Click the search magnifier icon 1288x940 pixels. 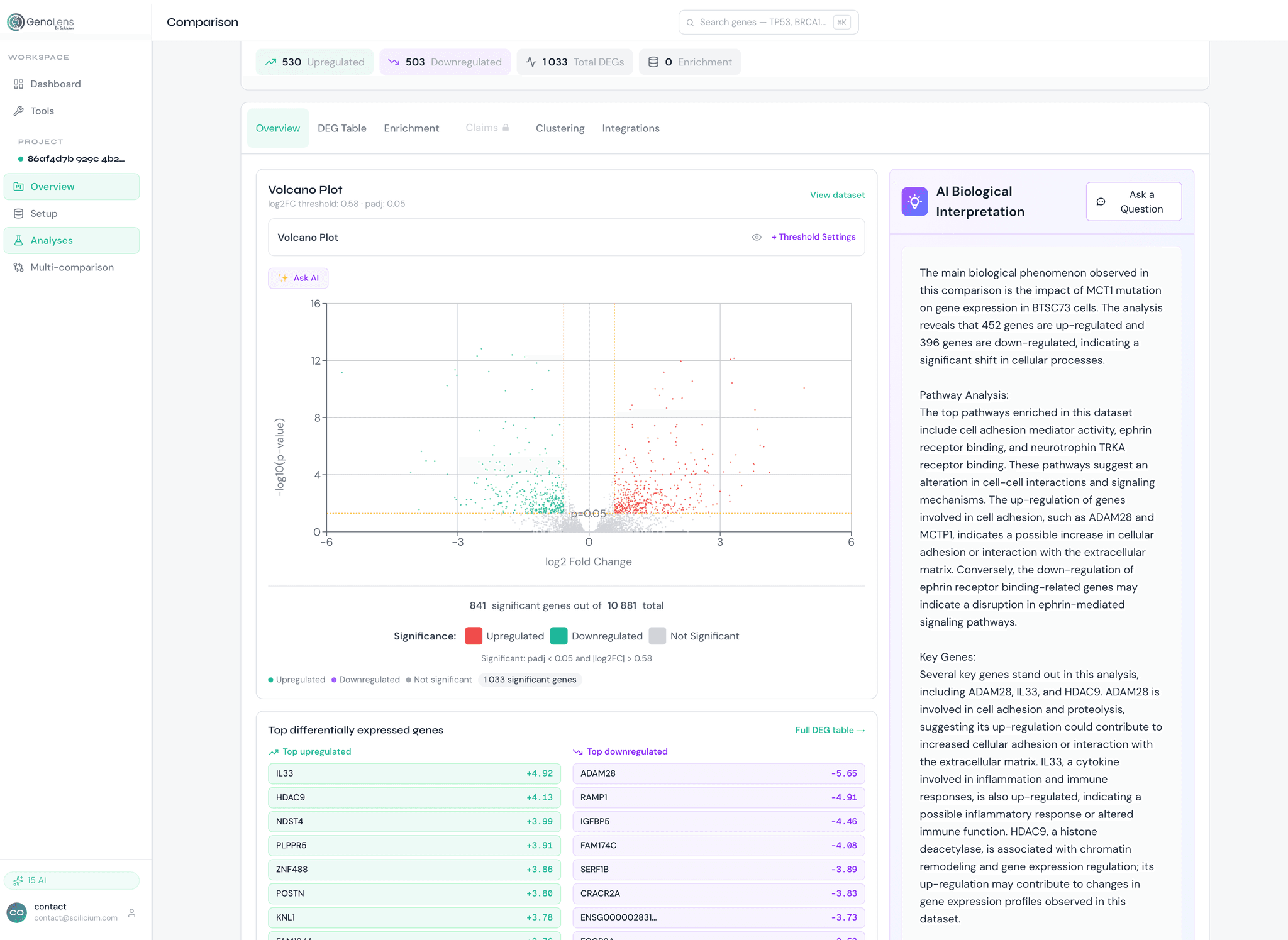point(690,23)
